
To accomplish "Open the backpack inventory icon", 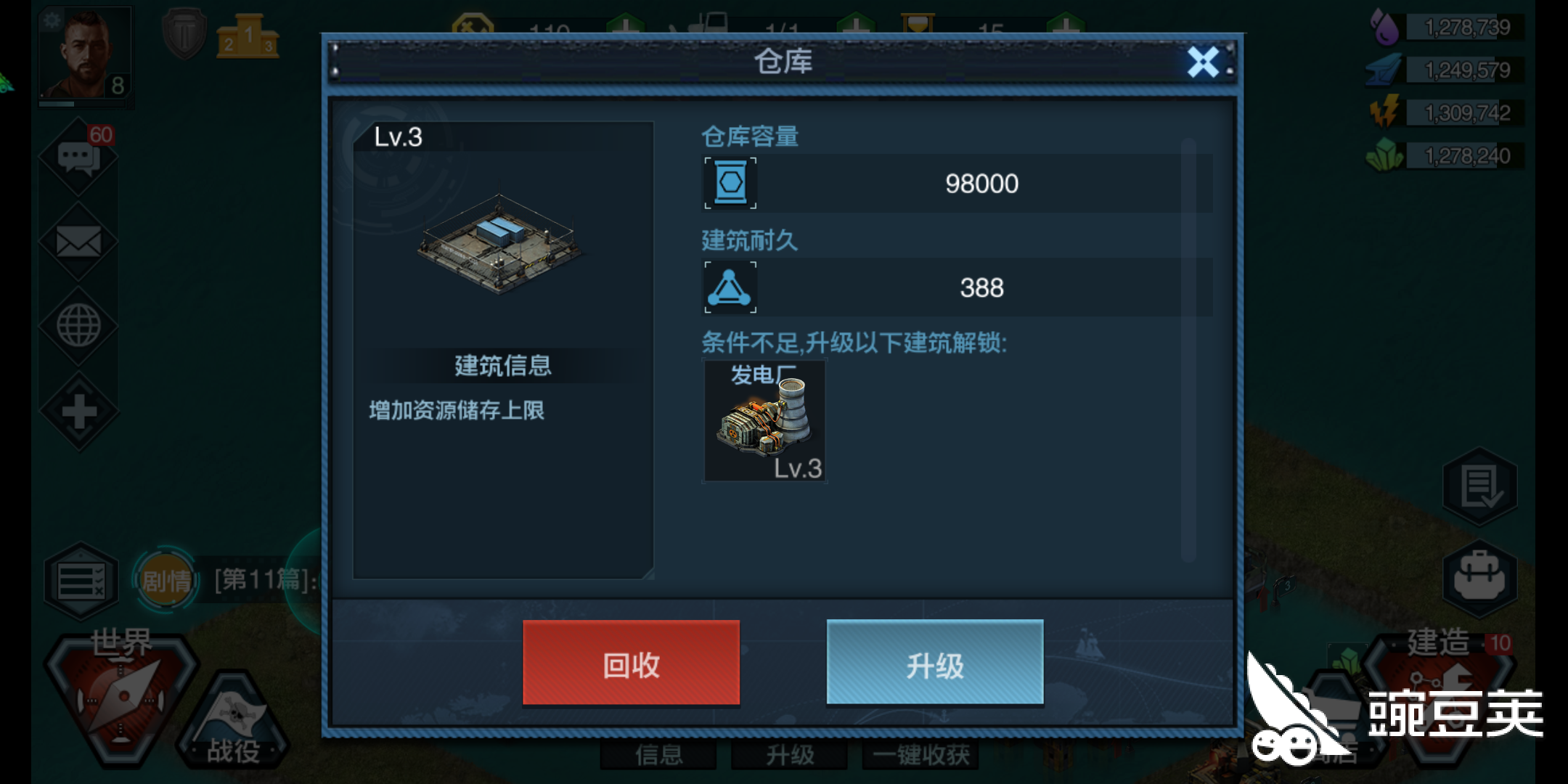I will 1479,579.
